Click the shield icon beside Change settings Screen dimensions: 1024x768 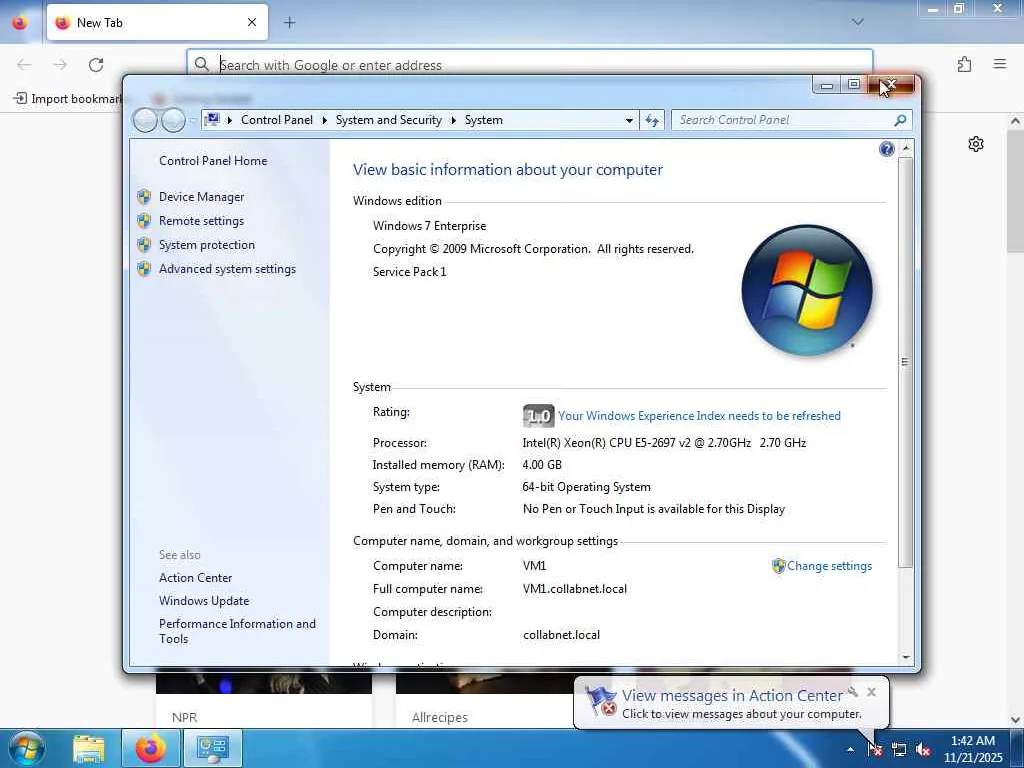tap(778, 566)
